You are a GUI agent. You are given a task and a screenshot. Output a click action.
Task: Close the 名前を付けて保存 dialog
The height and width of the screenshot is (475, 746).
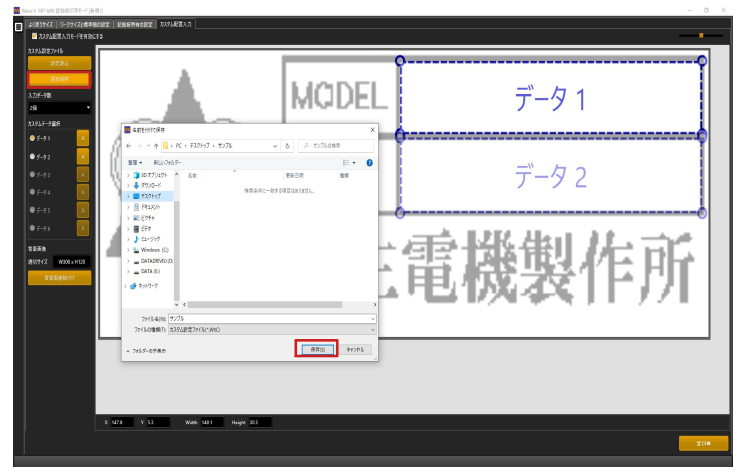[x=373, y=129]
